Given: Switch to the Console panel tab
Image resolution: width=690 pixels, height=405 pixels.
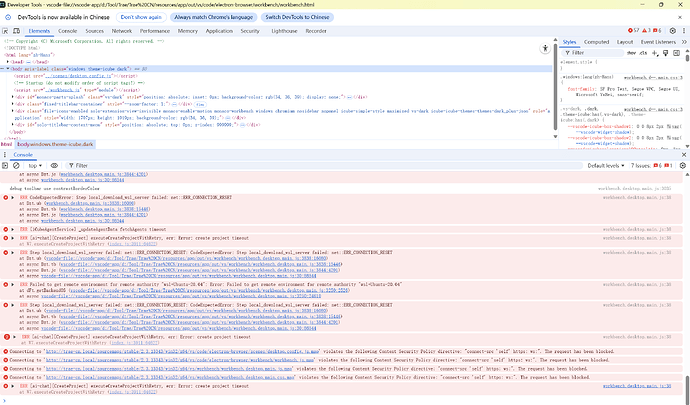Looking at the screenshot, I should coord(67,31).
